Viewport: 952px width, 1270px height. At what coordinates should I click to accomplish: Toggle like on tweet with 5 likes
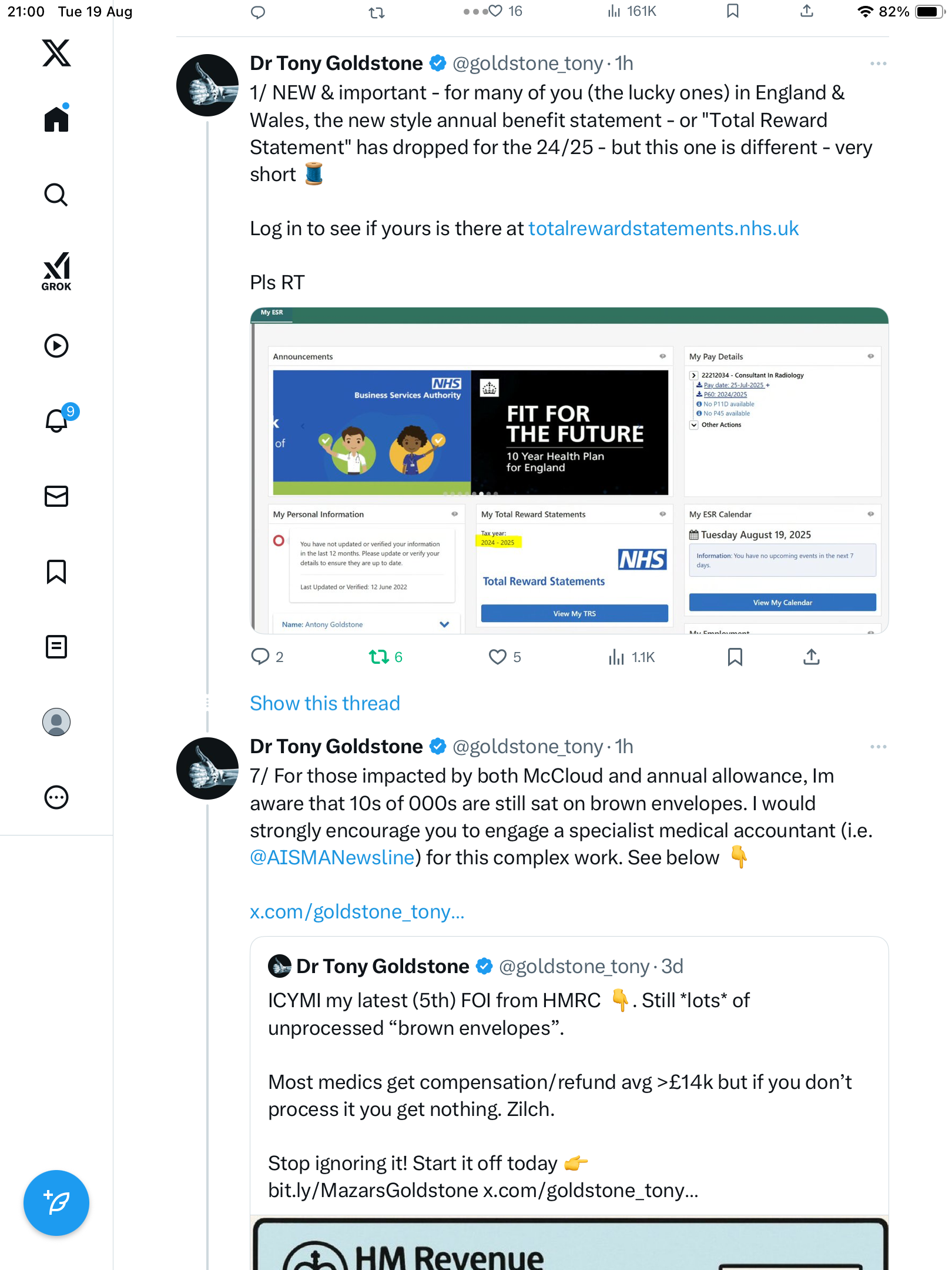[x=498, y=657]
